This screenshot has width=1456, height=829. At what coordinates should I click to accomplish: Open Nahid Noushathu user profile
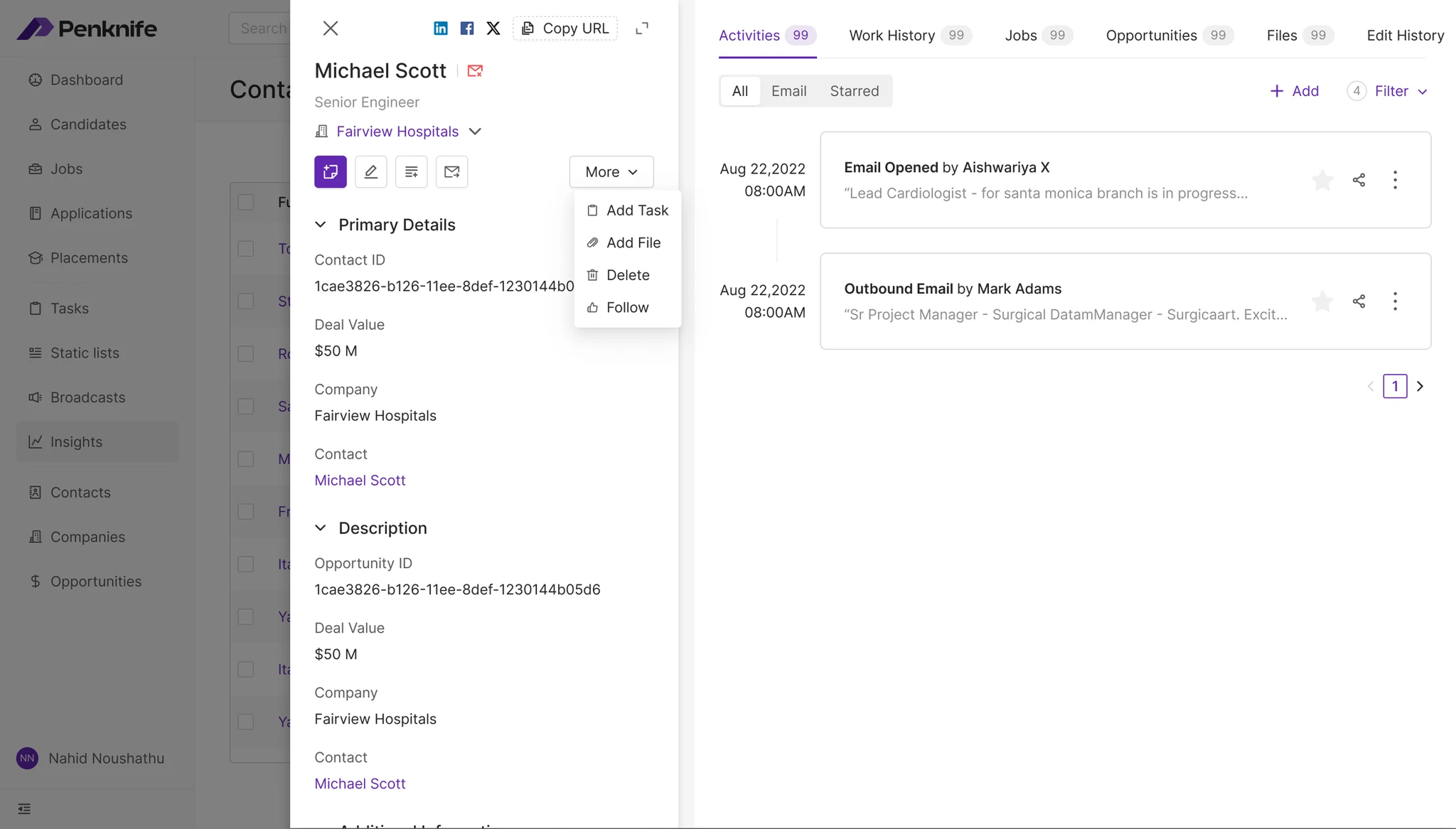(90, 759)
